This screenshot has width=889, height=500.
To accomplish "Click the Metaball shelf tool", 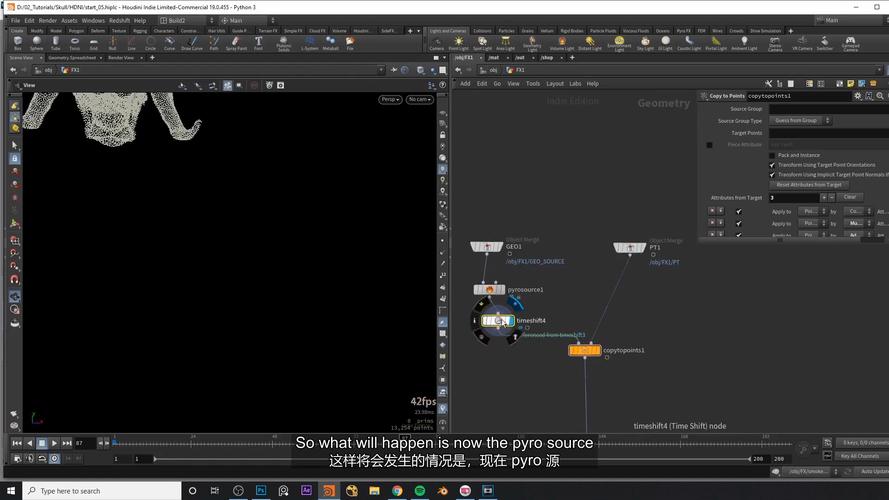I will coord(330,43).
